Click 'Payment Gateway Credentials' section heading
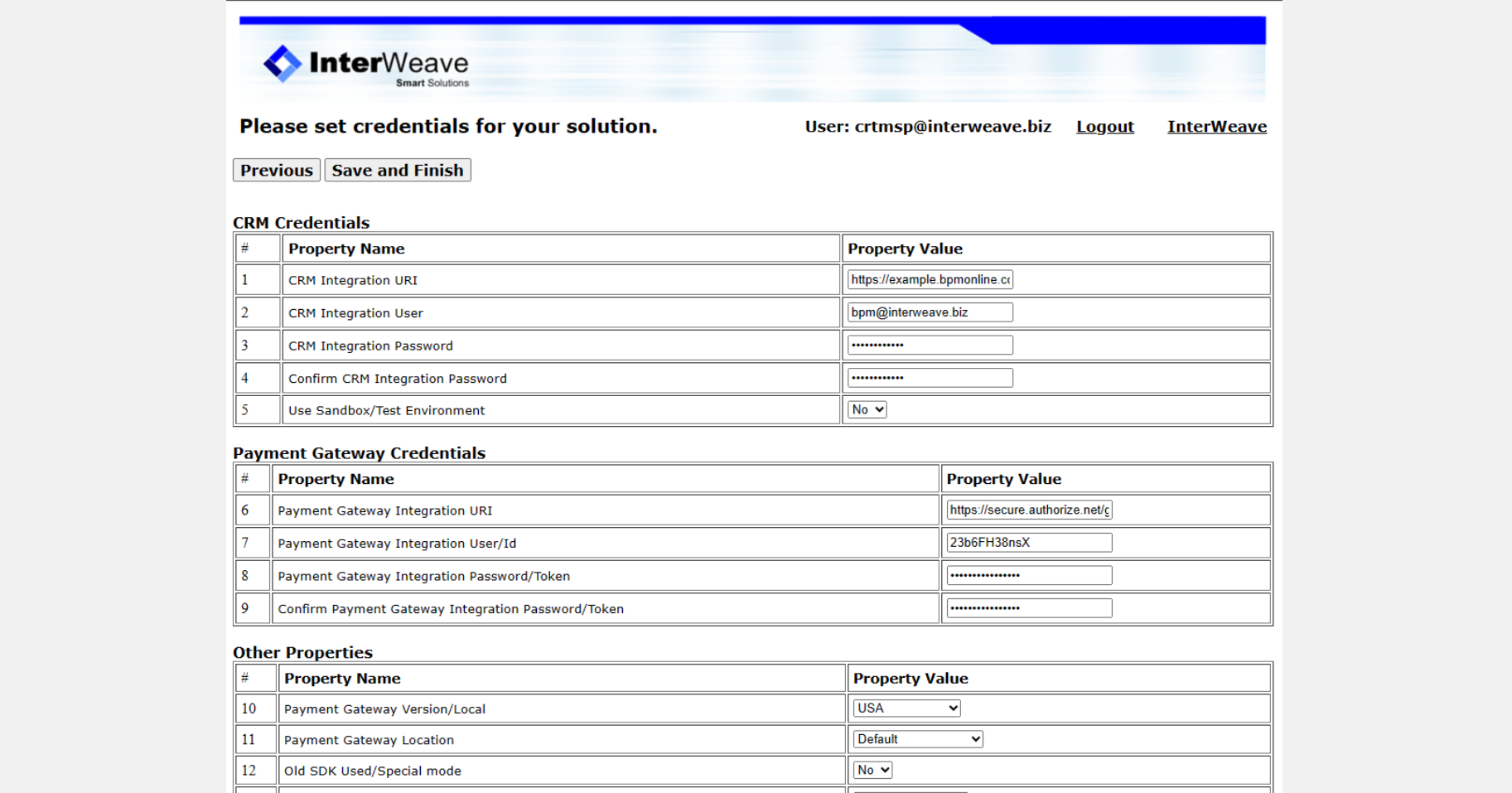The image size is (1512, 793). [359, 453]
